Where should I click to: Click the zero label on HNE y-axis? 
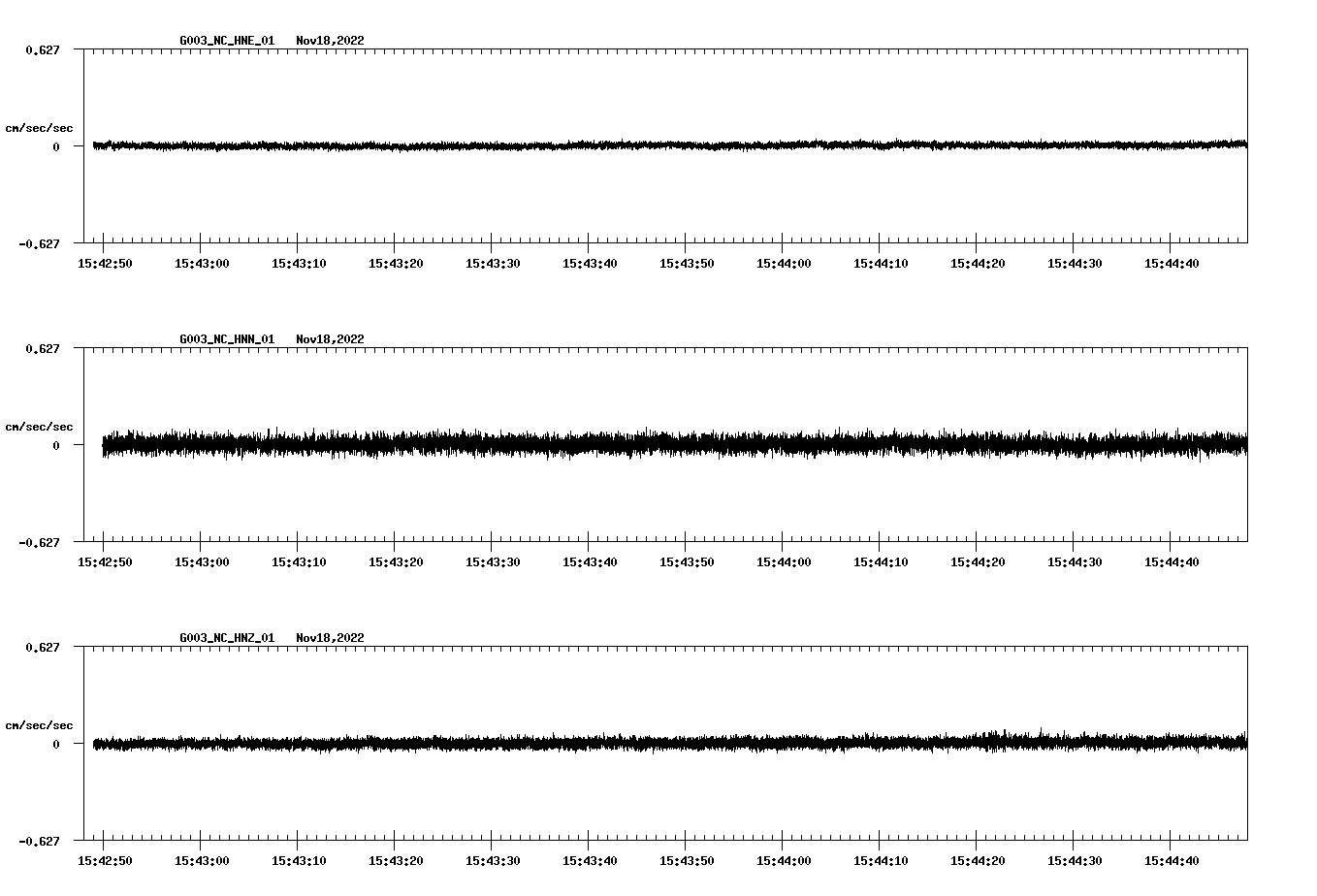56,146
